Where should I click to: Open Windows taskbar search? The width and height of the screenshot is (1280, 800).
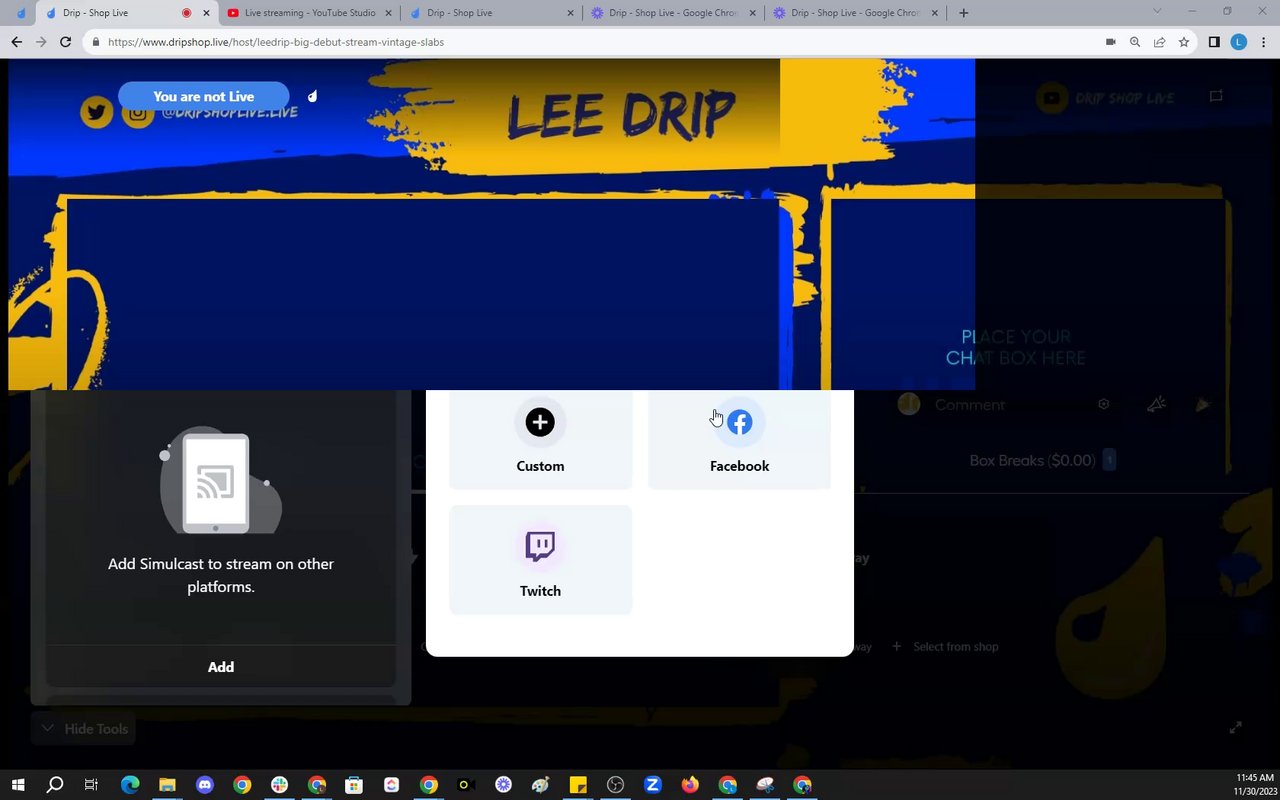[55, 785]
